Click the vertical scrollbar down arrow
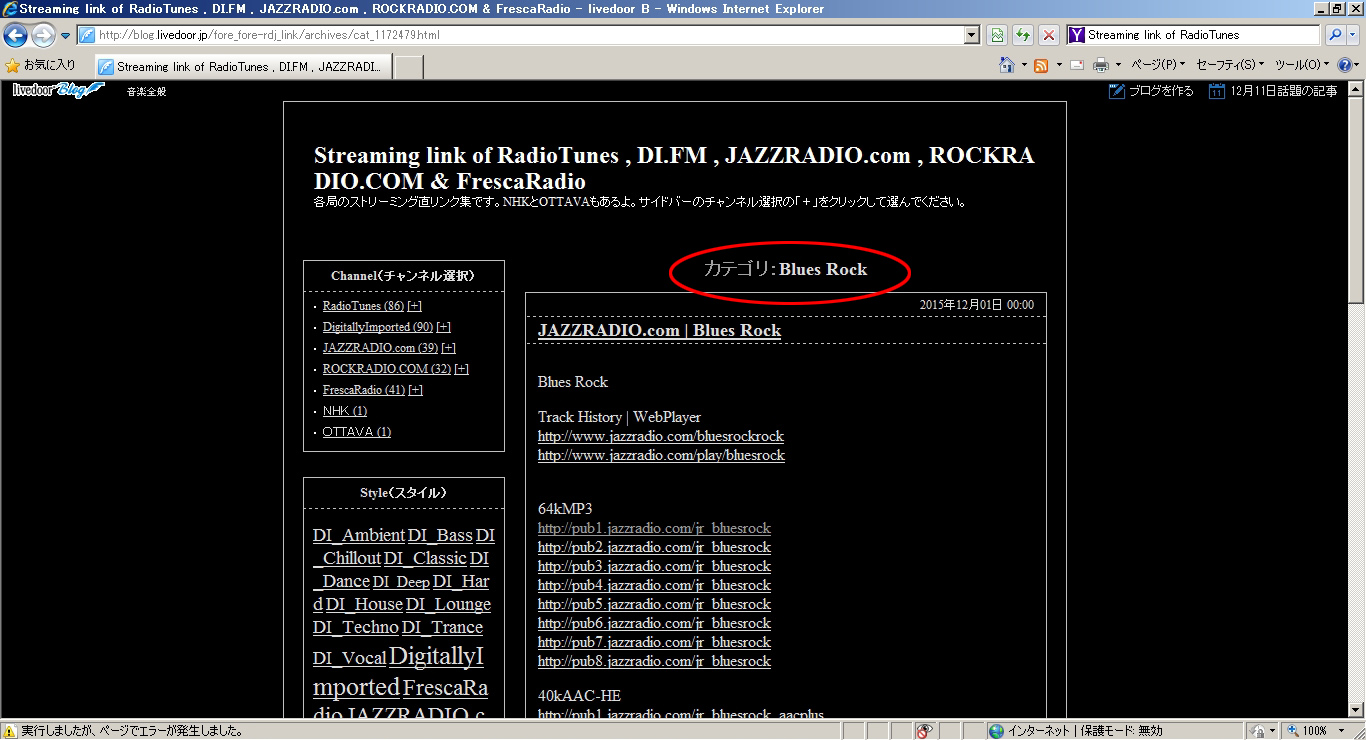This screenshot has width=1366, height=740. [x=1357, y=712]
